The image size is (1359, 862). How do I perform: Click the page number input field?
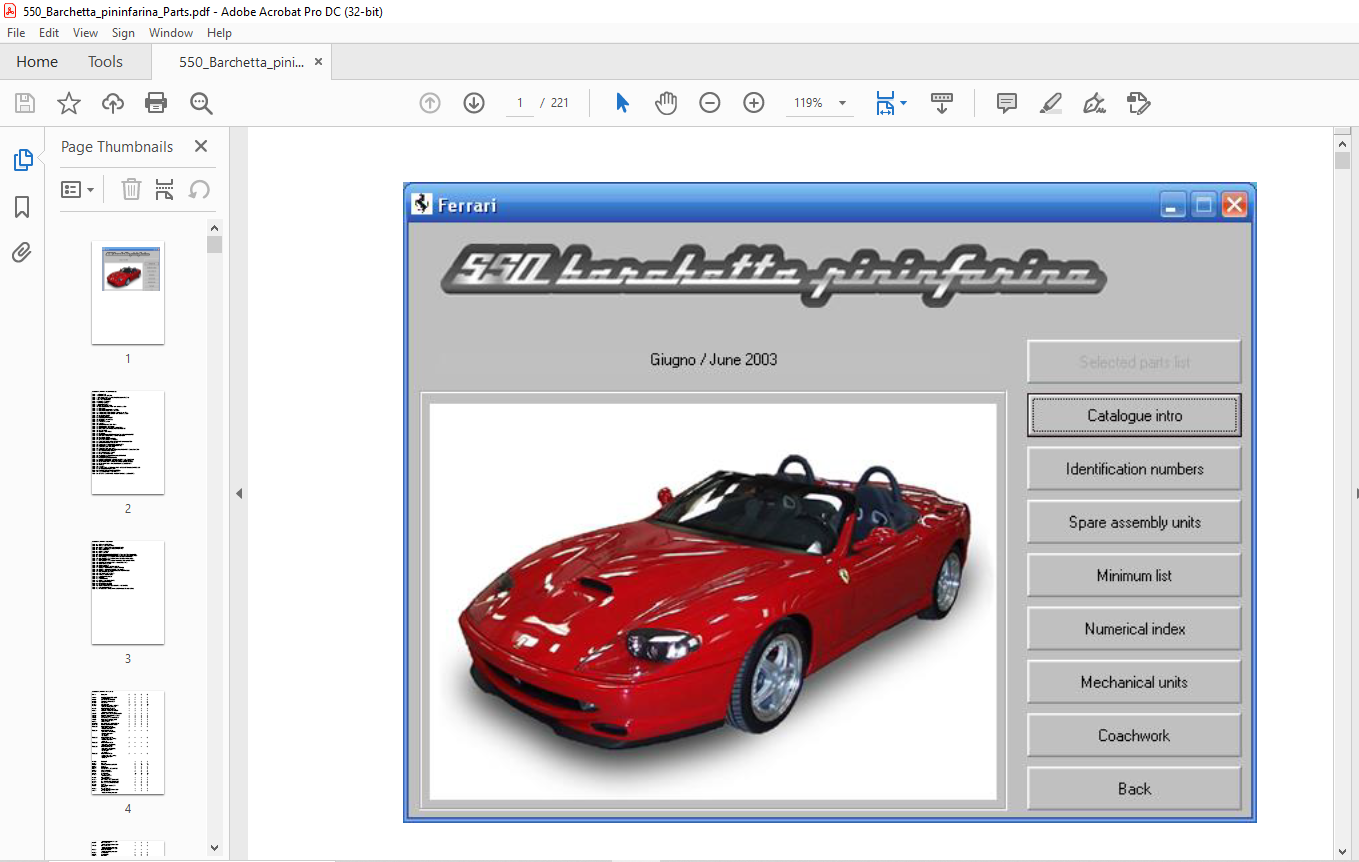[520, 103]
